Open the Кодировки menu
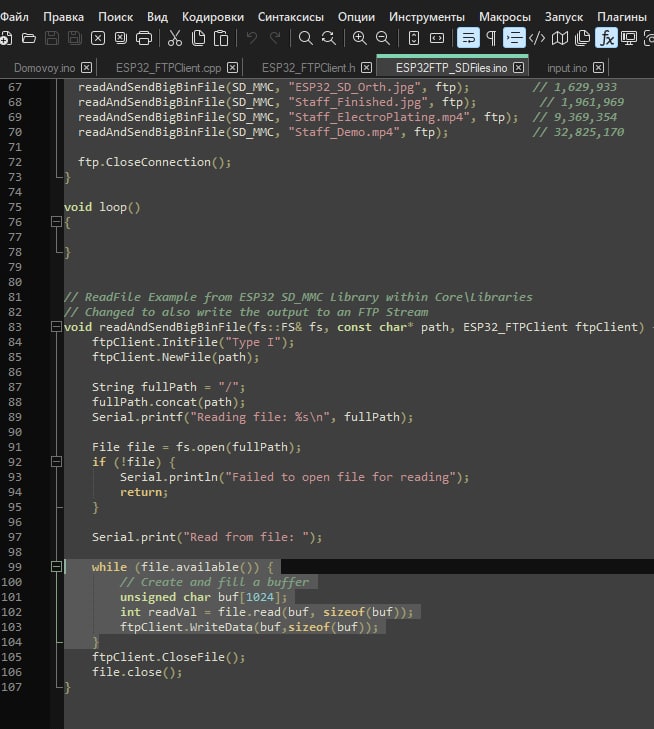This screenshot has height=729, width=654. (x=212, y=17)
